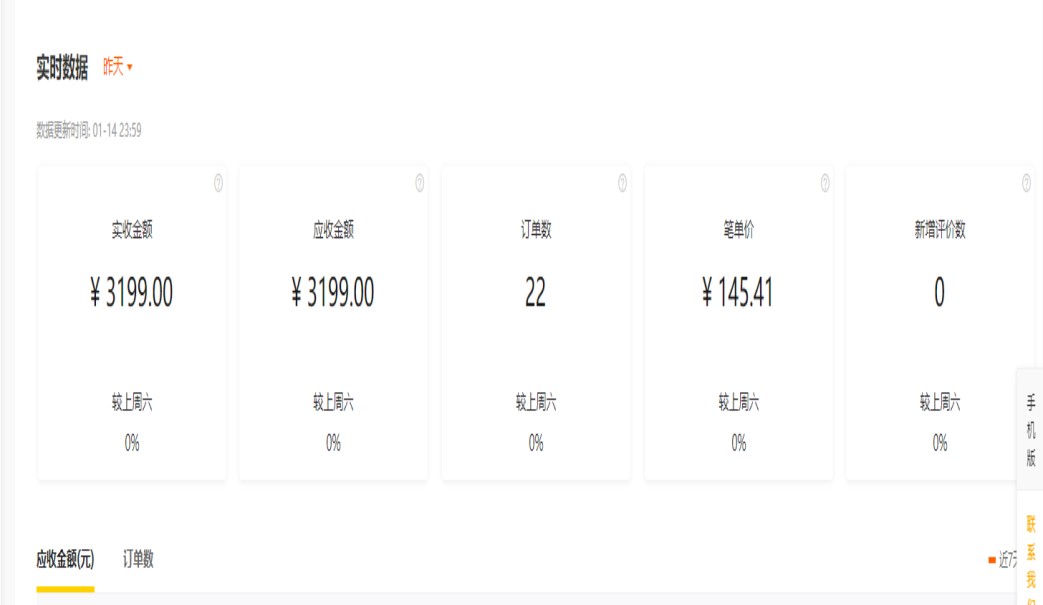Click help icon on 实收金额 card
This screenshot has width=1043, height=605.
pyautogui.click(x=218, y=183)
